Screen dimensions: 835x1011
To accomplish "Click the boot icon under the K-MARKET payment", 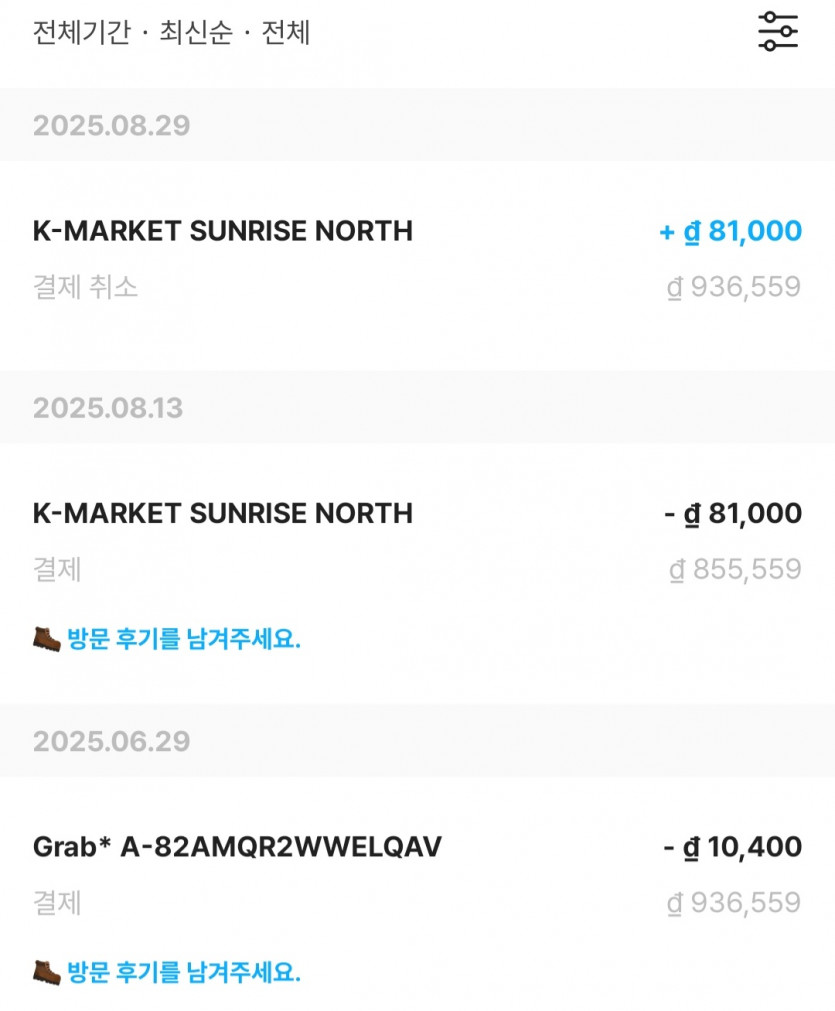I will click(x=46, y=638).
